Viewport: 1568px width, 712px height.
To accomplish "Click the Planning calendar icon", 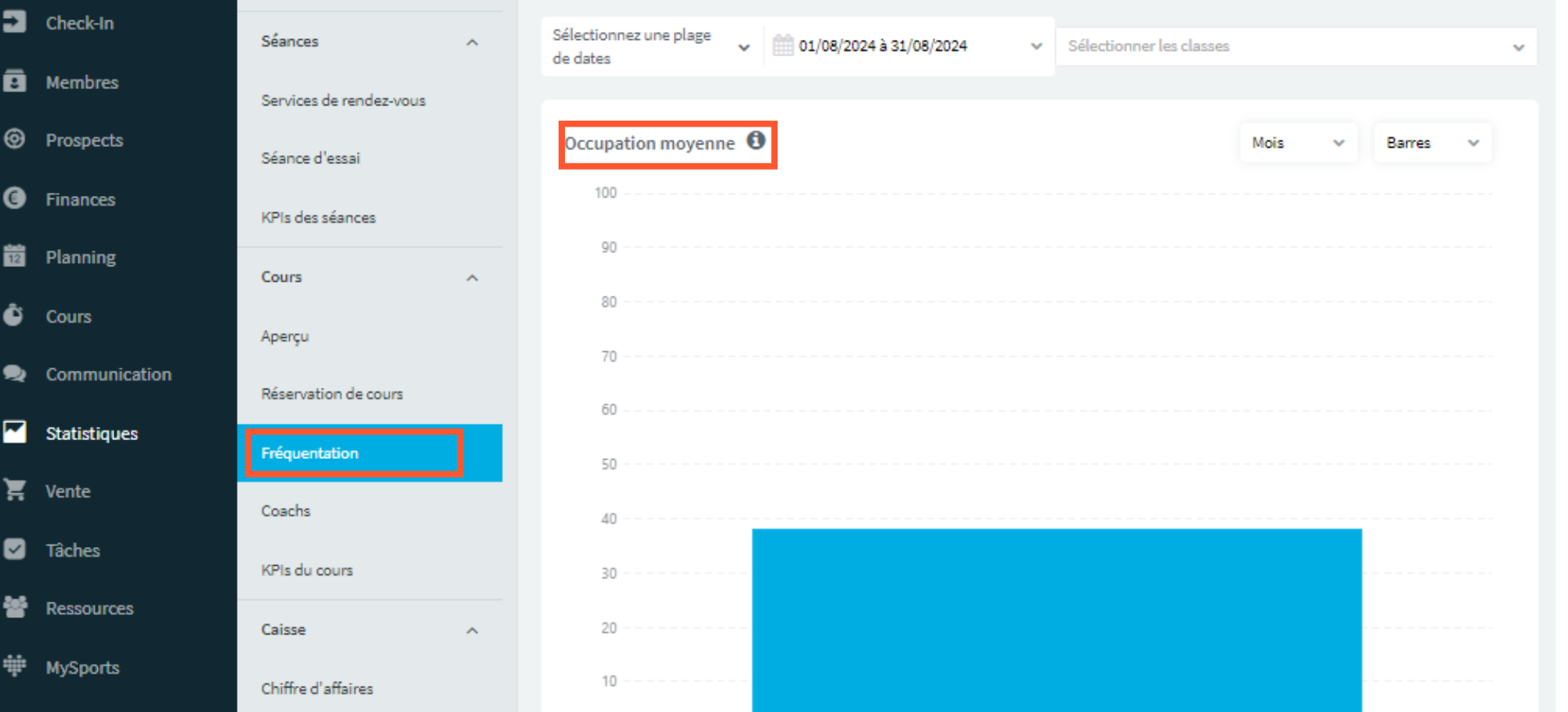I will pyautogui.click(x=14, y=256).
